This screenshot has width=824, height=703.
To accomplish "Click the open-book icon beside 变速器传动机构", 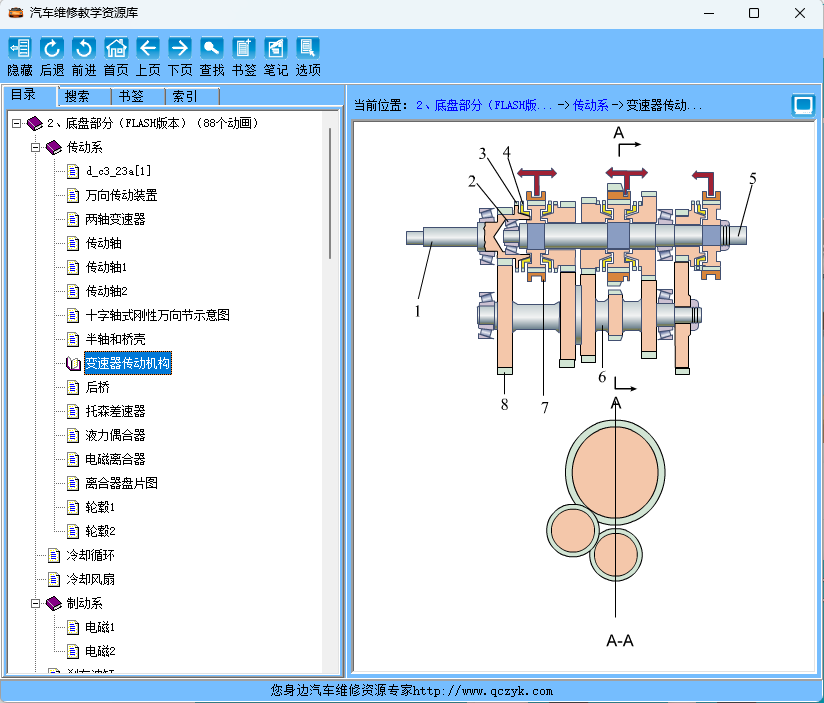I will pos(73,364).
